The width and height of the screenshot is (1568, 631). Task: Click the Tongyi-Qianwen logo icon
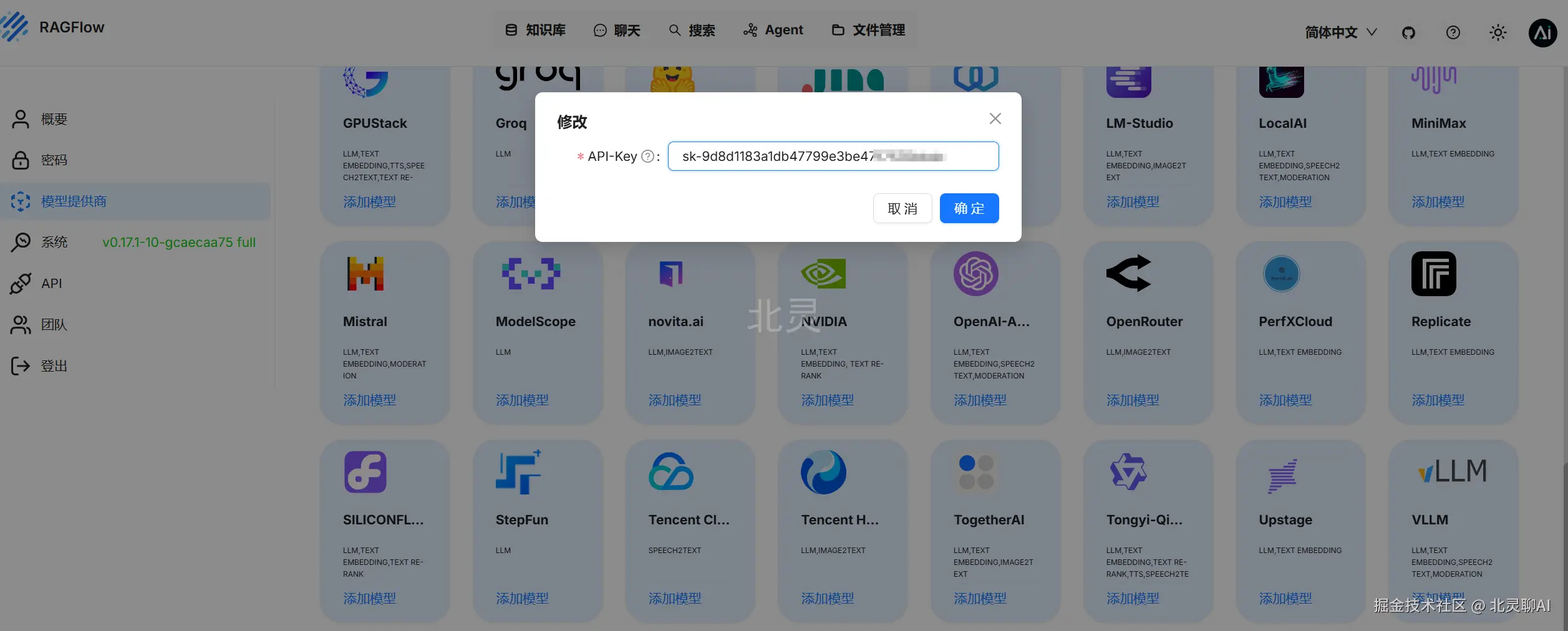point(1128,472)
